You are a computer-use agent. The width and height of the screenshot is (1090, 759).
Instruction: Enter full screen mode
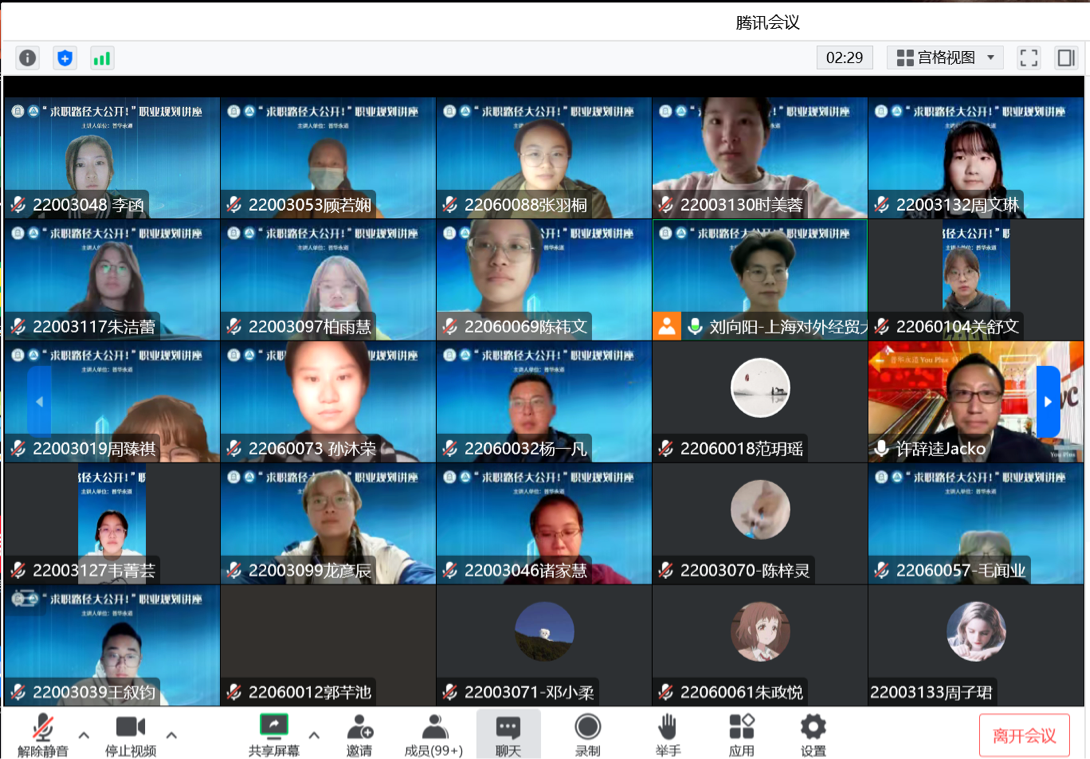[x=1029, y=58]
